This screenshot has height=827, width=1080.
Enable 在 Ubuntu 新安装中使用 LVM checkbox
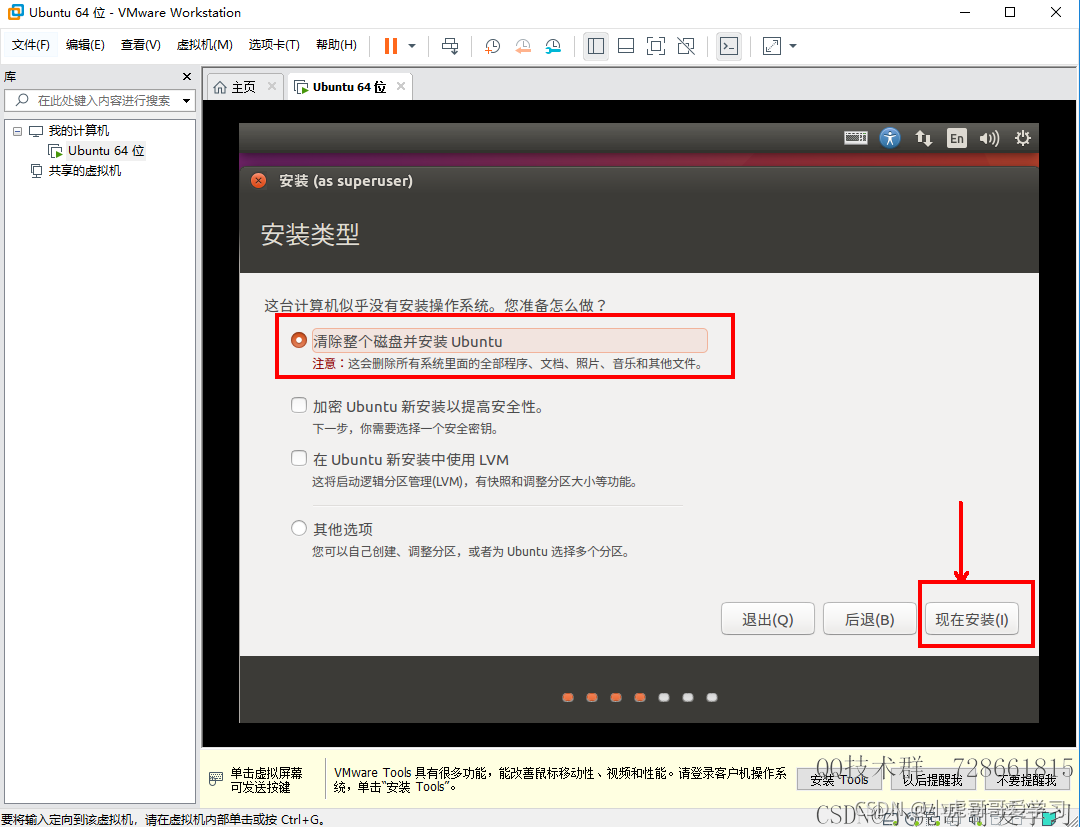[x=298, y=458]
